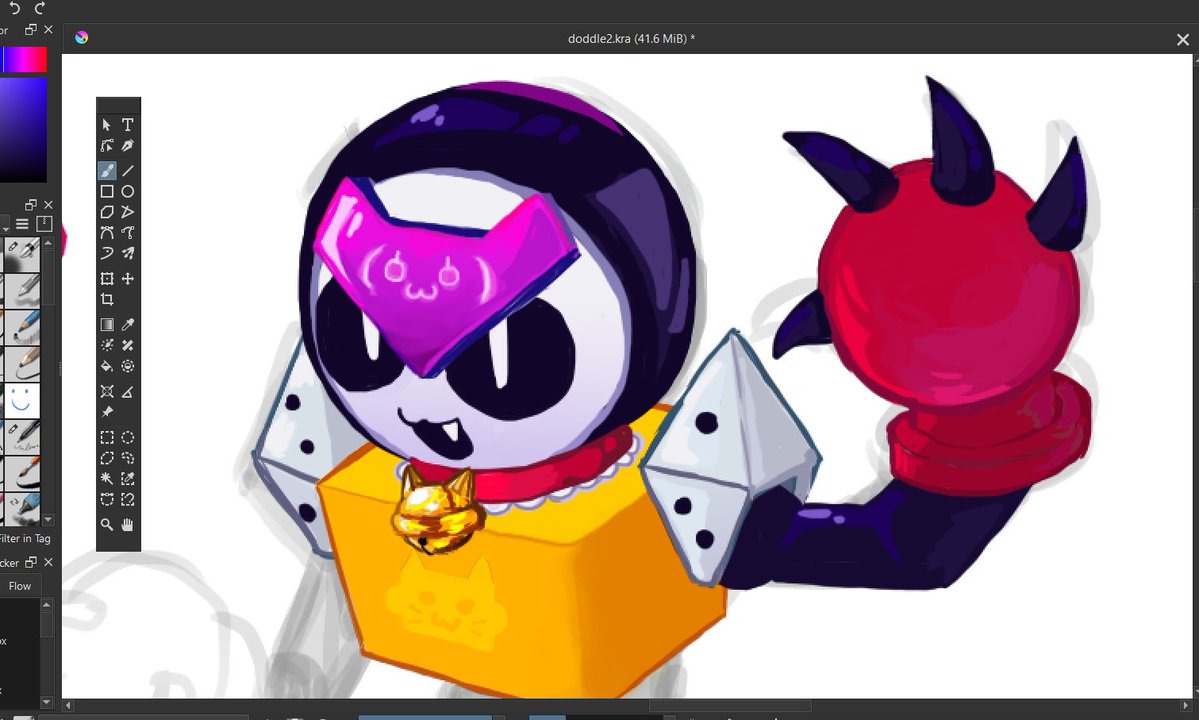Close the doddle2.kra document tab
The width and height of the screenshot is (1199, 720).
point(1182,39)
